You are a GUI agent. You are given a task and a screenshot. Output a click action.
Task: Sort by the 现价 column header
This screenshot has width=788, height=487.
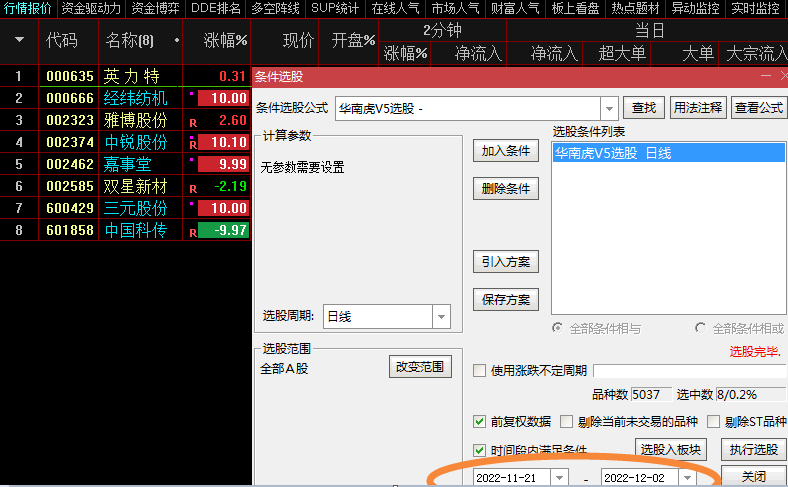[x=298, y=40]
